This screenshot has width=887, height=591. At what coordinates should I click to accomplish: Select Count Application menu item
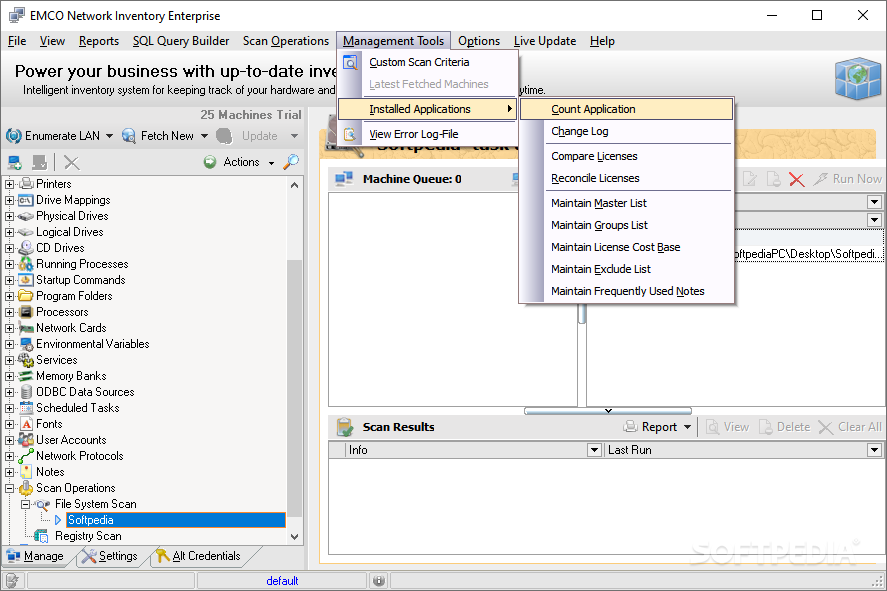(x=626, y=109)
